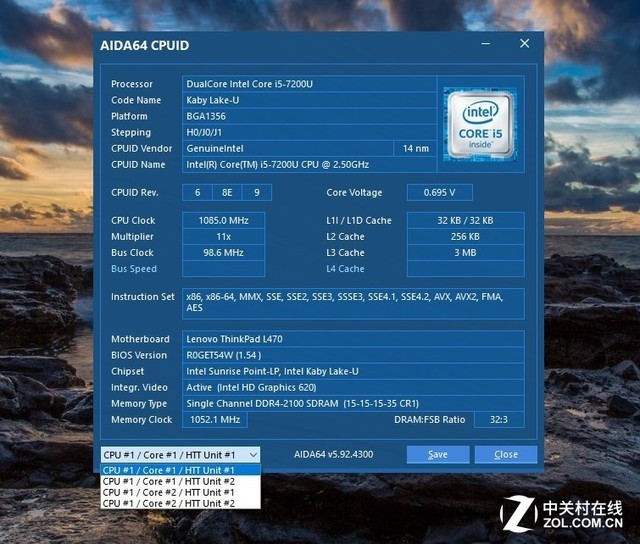
Task: Open the CPU core selector dropdown
Action: [180, 455]
